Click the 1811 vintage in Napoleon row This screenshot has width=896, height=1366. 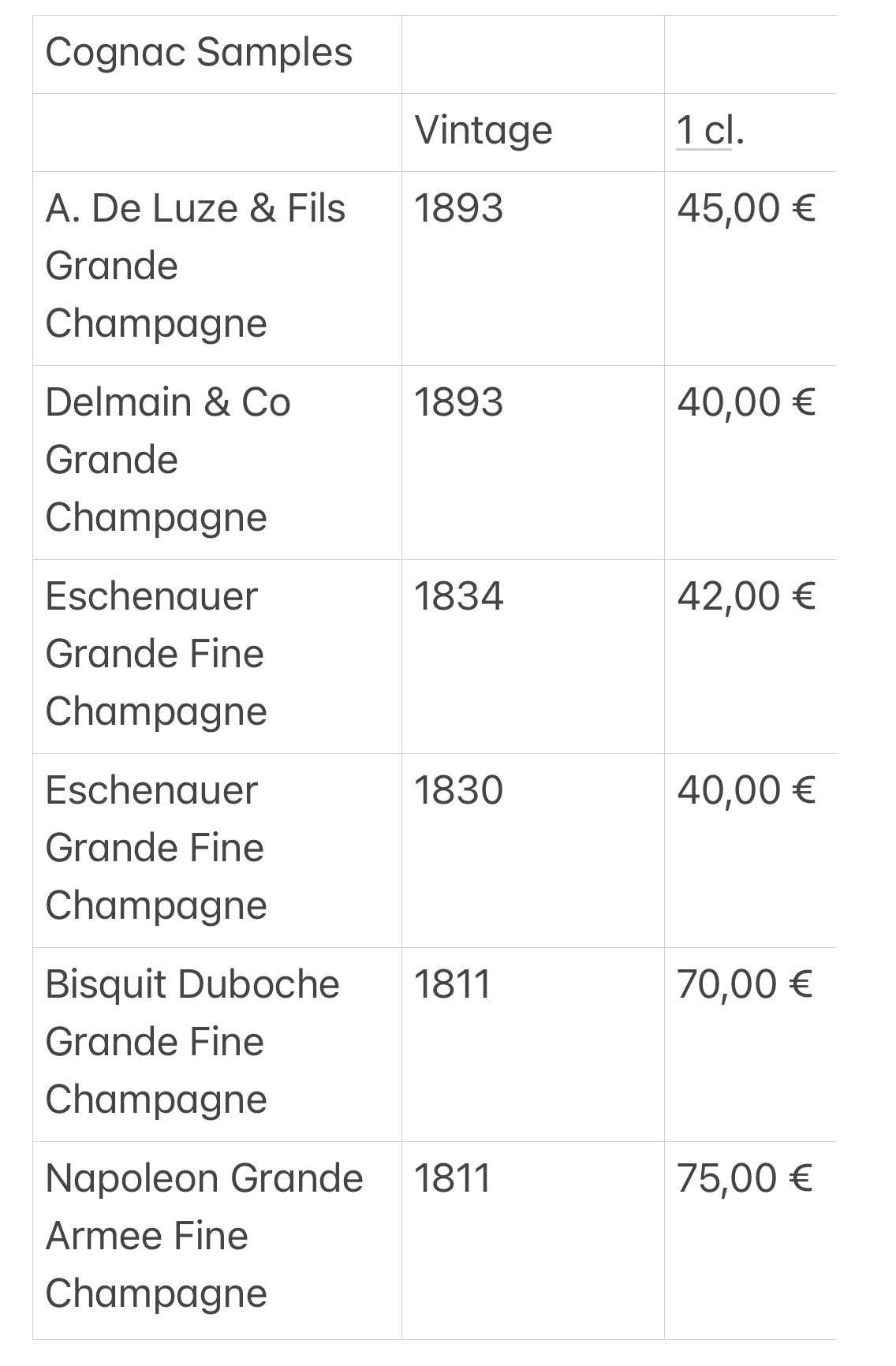(453, 1179)
